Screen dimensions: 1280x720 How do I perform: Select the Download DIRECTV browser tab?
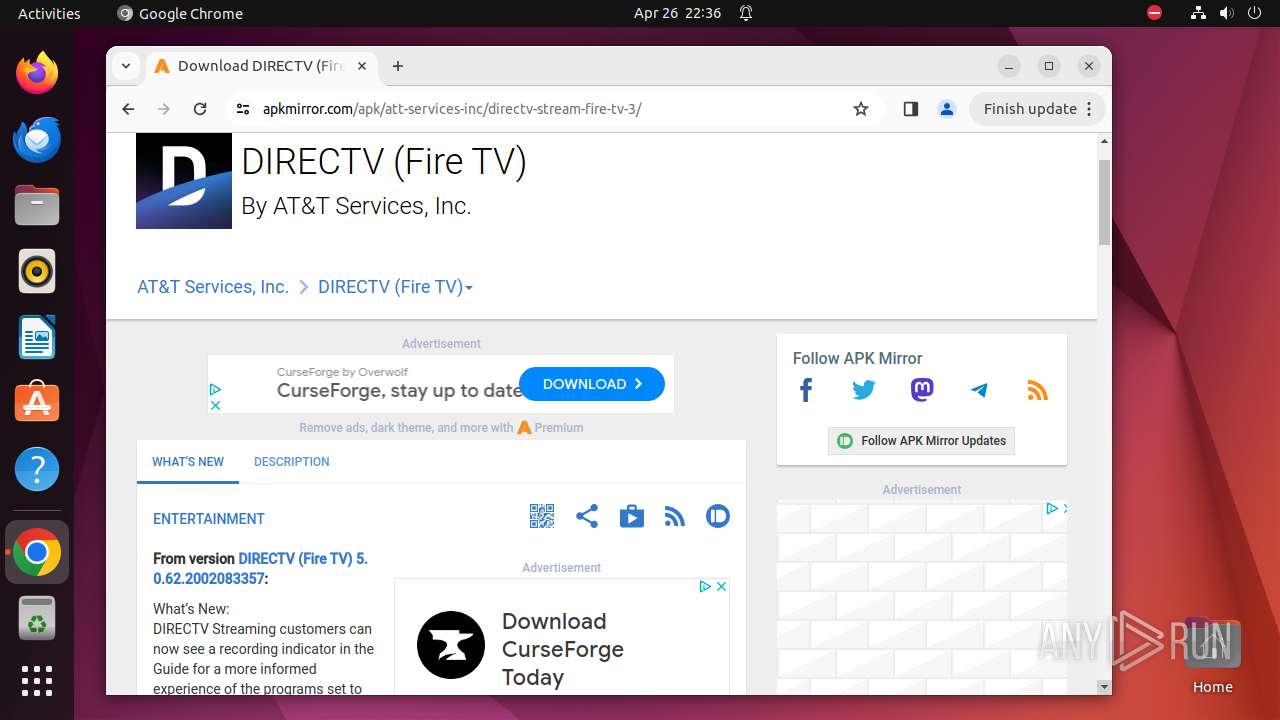click(262, 66)
